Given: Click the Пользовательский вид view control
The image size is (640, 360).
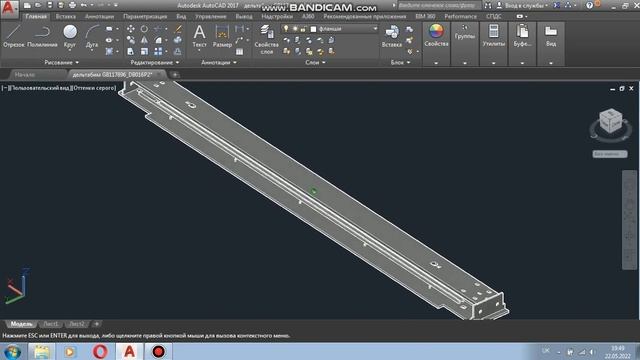Looking at the screenshot, I should coord(41,88).
